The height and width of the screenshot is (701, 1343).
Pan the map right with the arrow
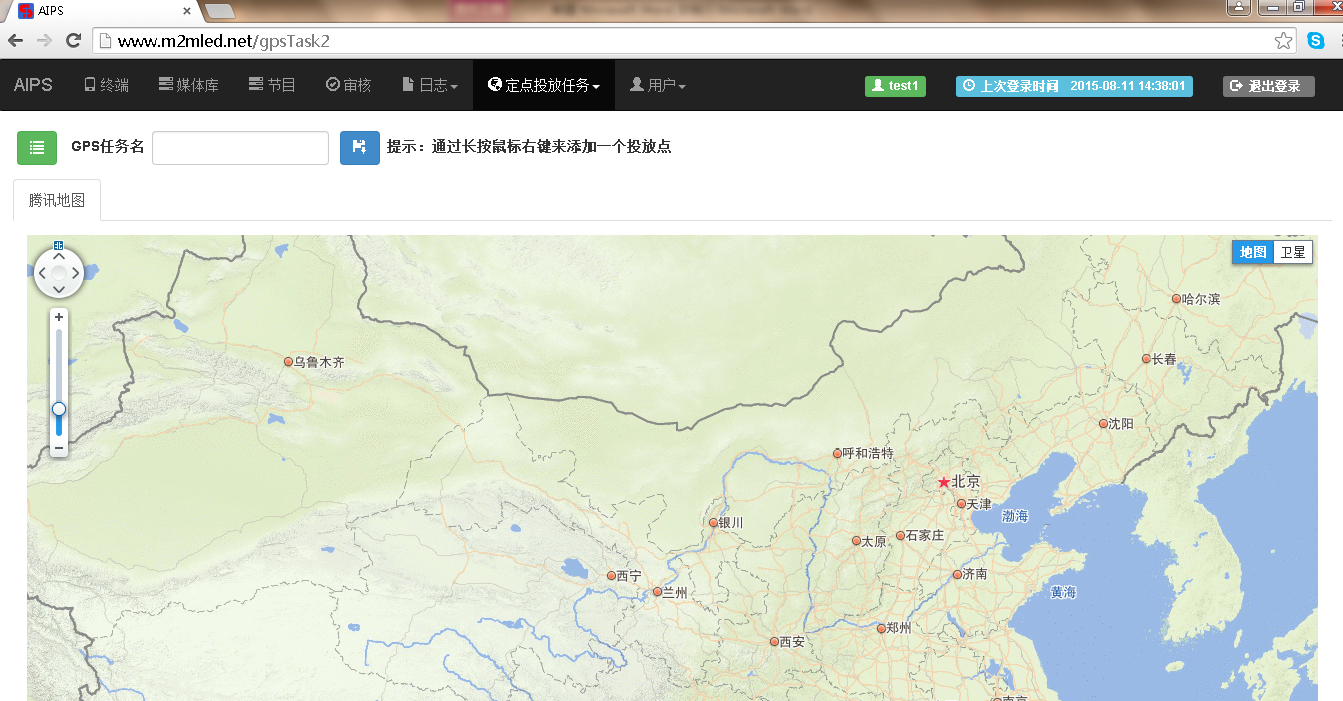pos(76,273)
